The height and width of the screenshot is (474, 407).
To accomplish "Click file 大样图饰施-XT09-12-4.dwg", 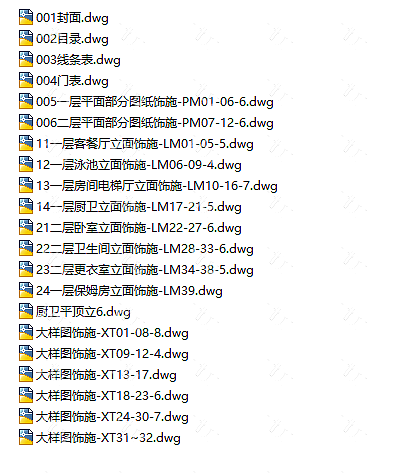I will [x=112, y=354].
